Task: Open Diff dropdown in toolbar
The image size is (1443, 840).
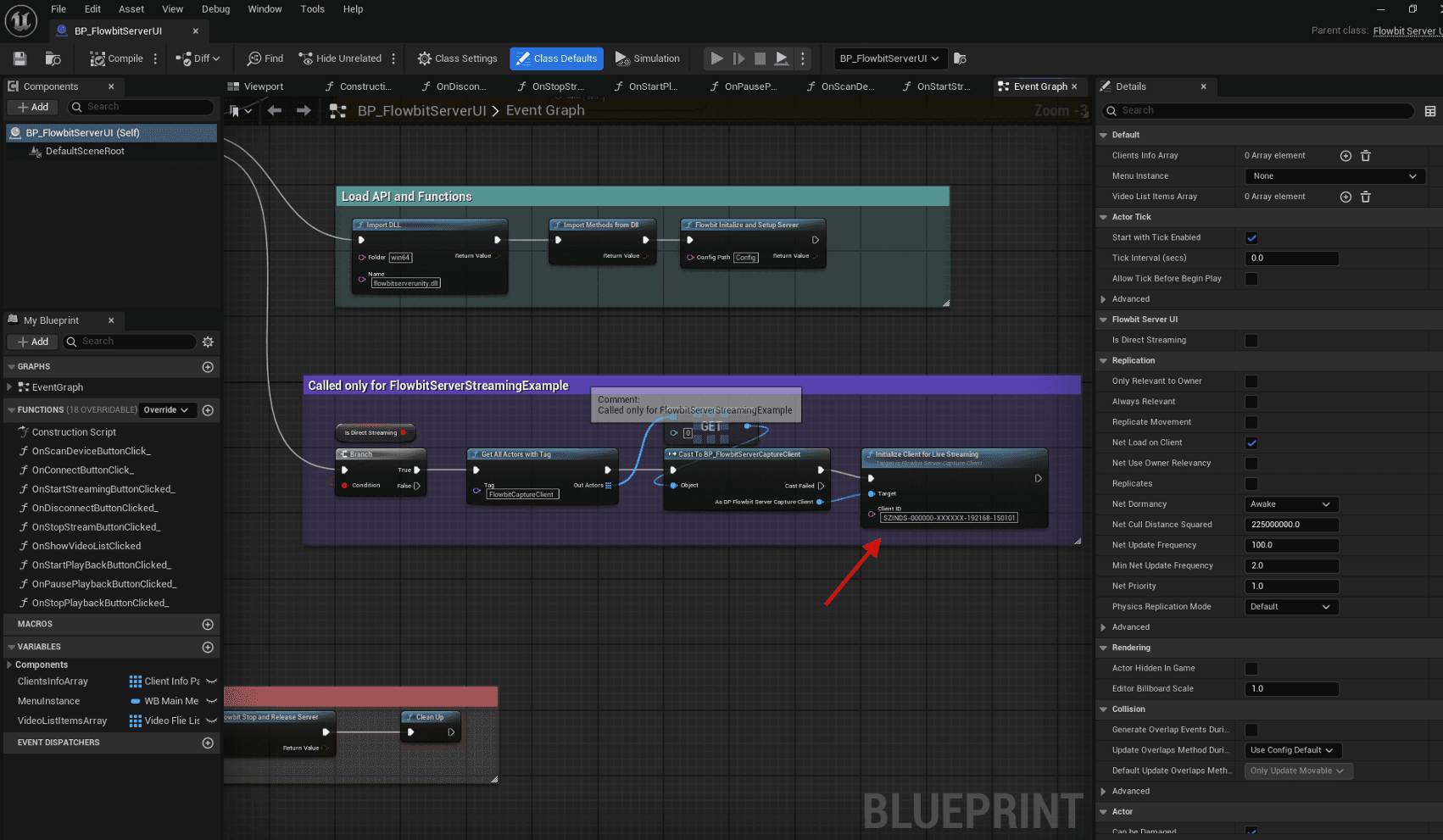Action: coord(198,58)
